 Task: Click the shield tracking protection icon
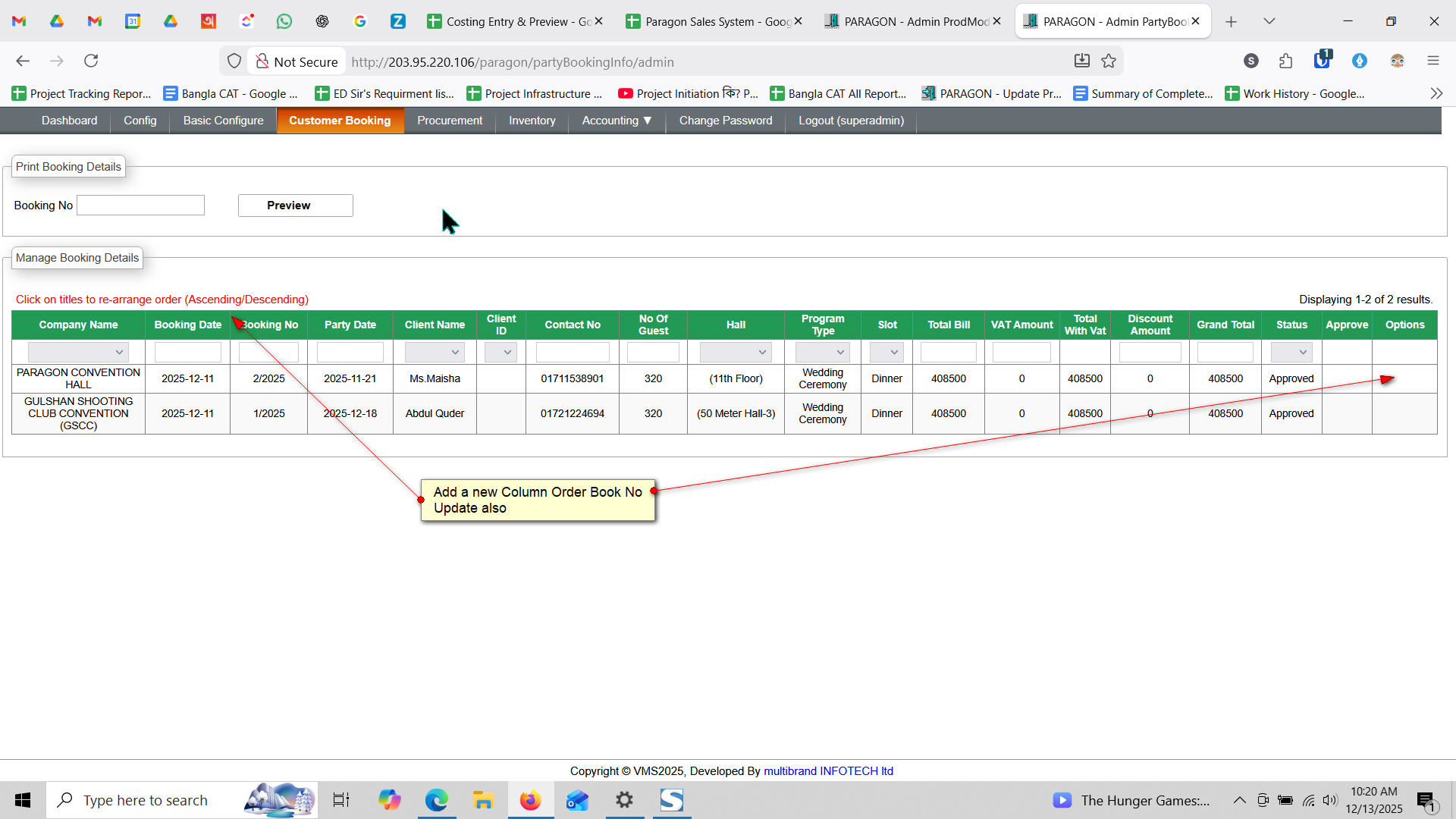pyautogui.click(x=234, y=61)
